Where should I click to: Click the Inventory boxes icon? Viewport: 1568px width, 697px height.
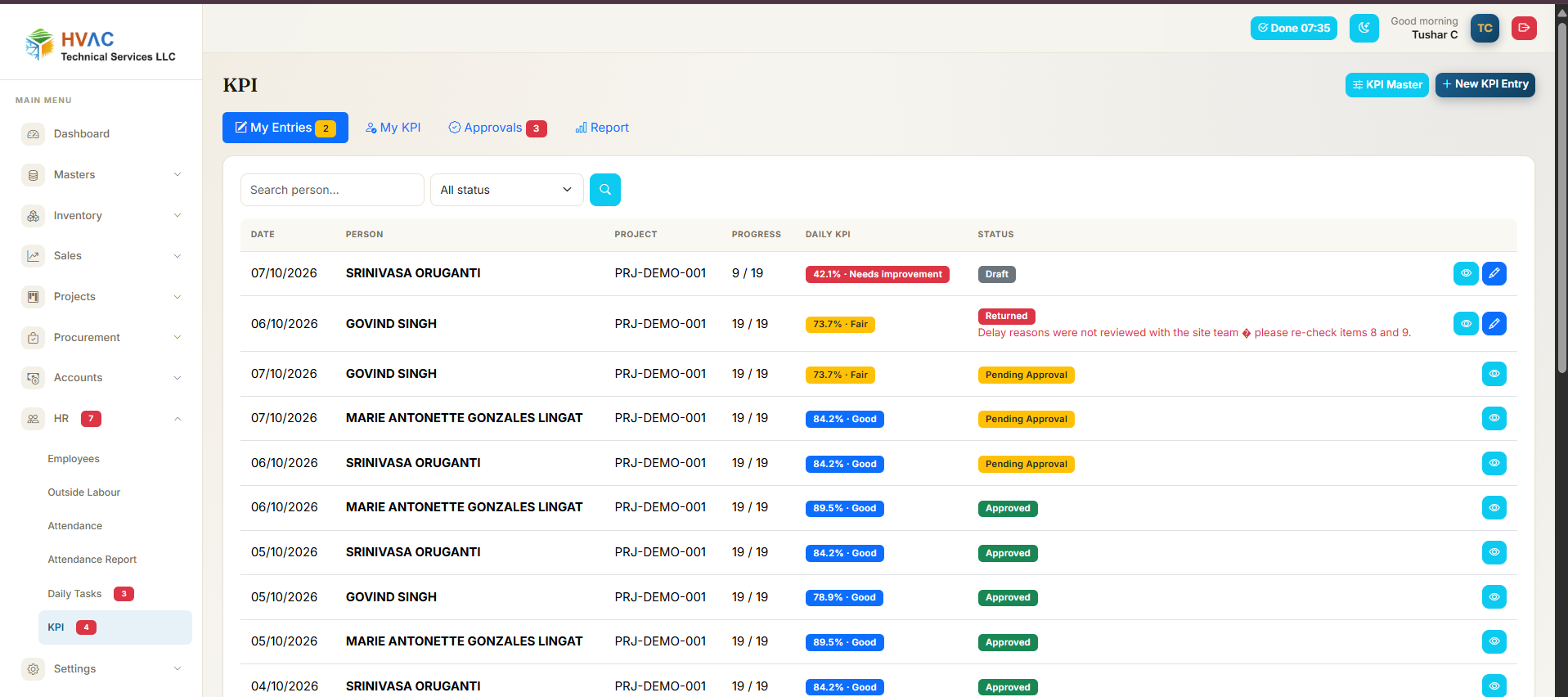coord(33,216)
